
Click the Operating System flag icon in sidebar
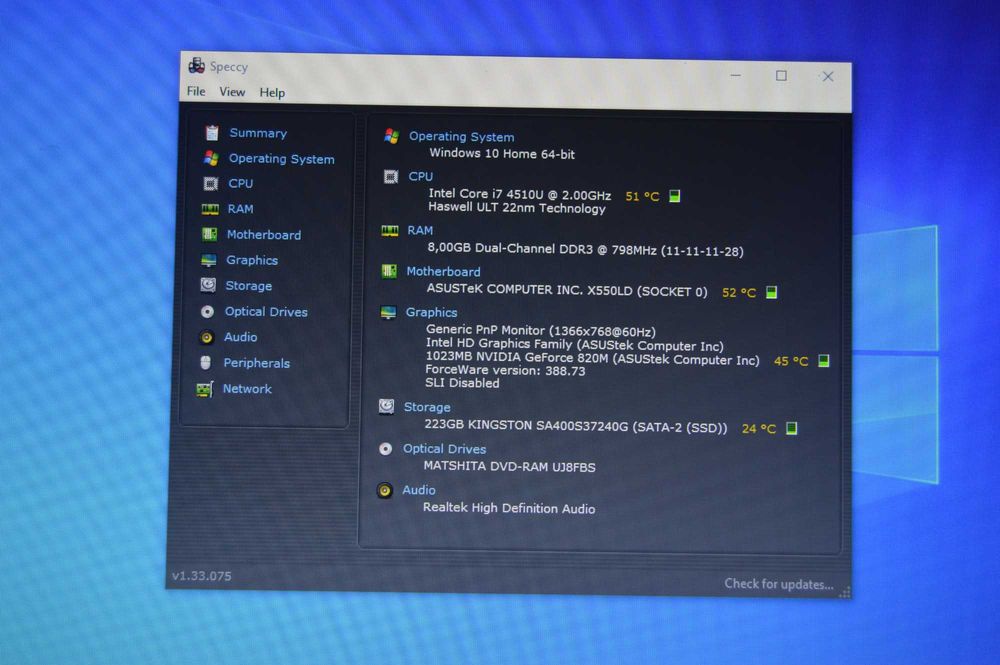click(x=211, y=157)
